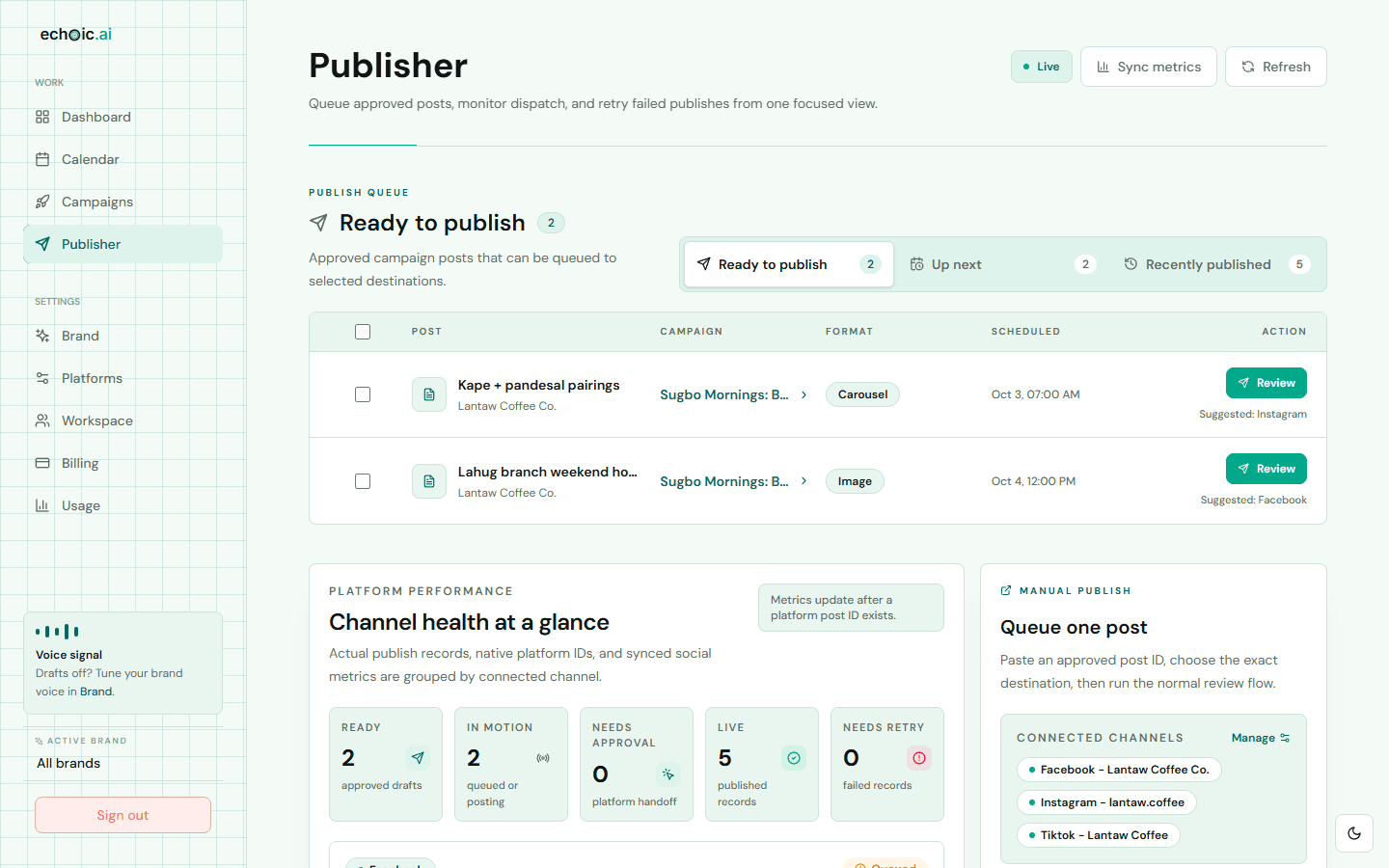The width and height of the screenshot is (1389, 868).
Task: Click the Ready card send icon
Action: point(418,758)
